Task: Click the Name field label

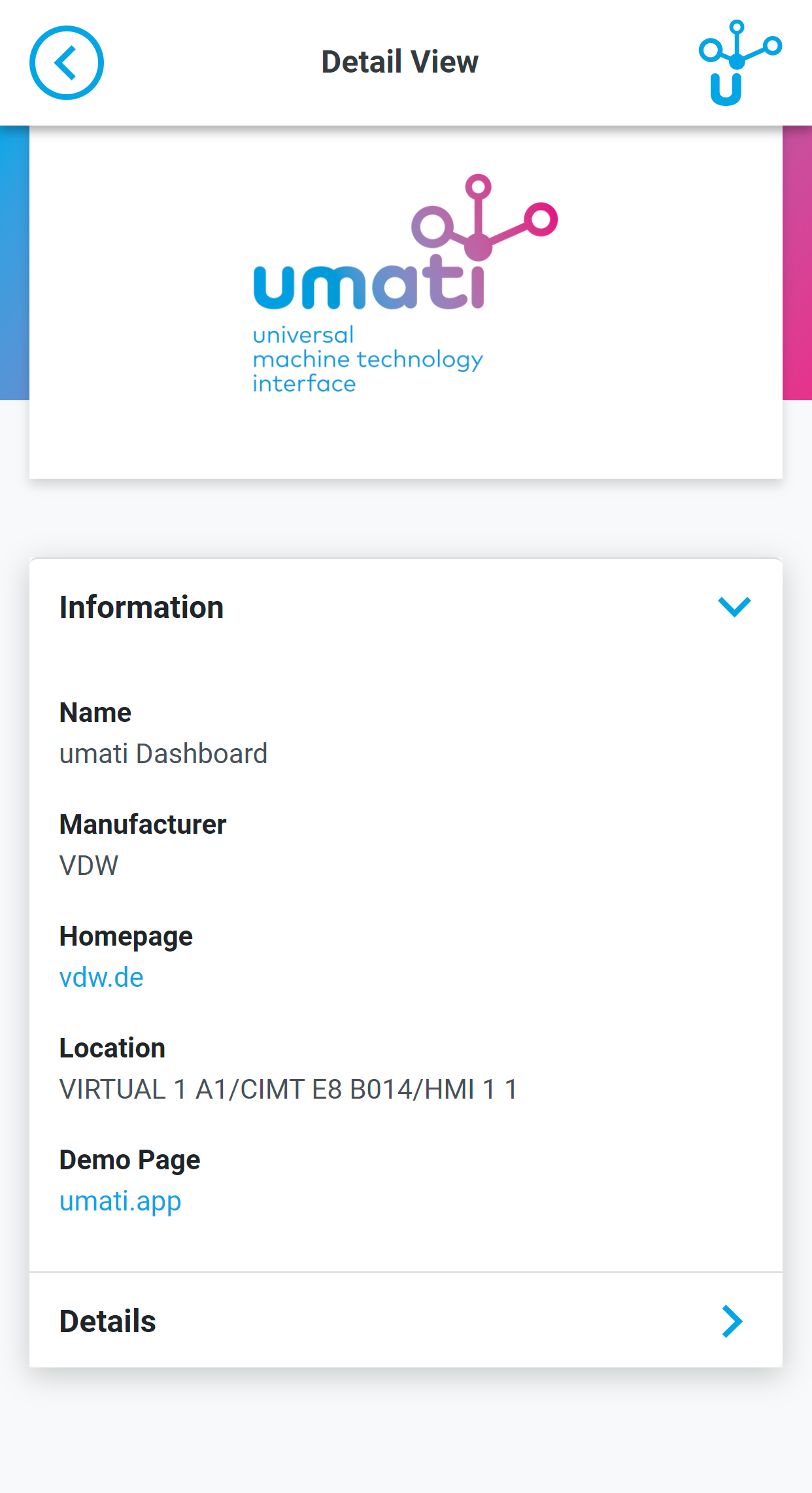Action: 95,712
